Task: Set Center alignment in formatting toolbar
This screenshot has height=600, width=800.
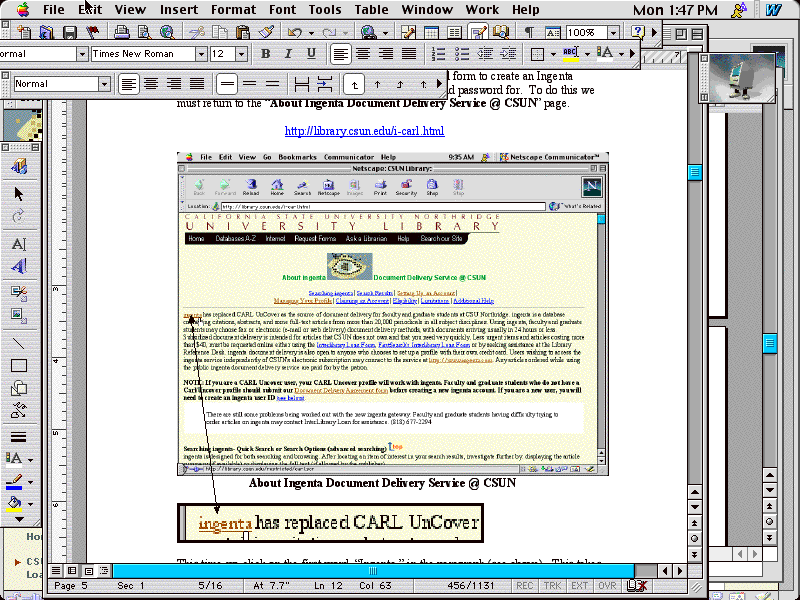Action: coord(363,54)
